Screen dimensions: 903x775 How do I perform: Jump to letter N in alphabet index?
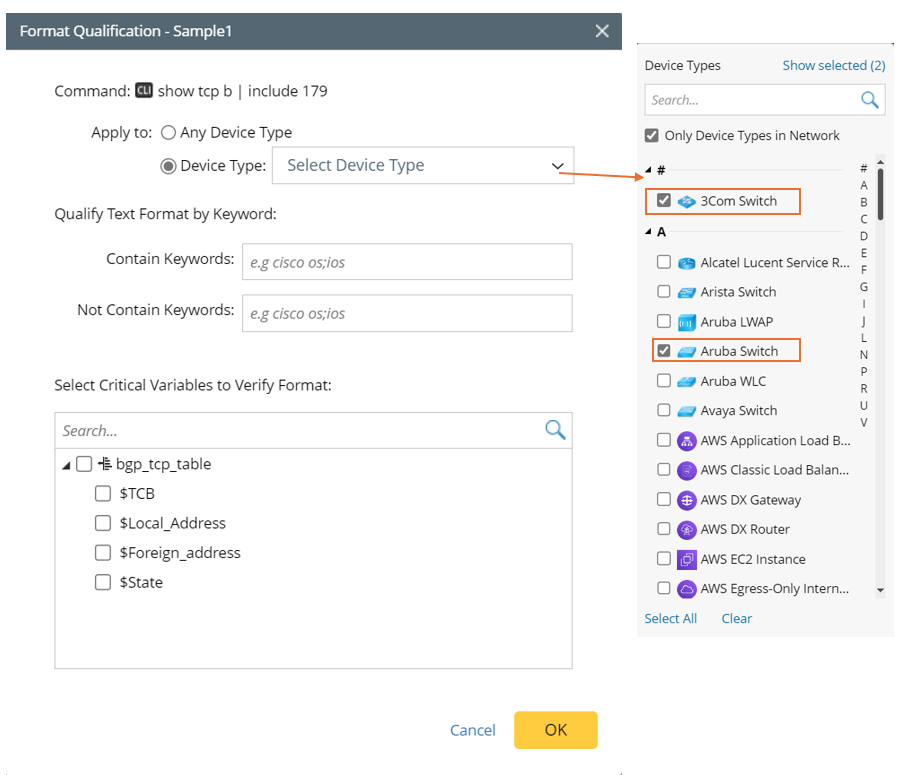pyautogui.click(x=864, y=355)
